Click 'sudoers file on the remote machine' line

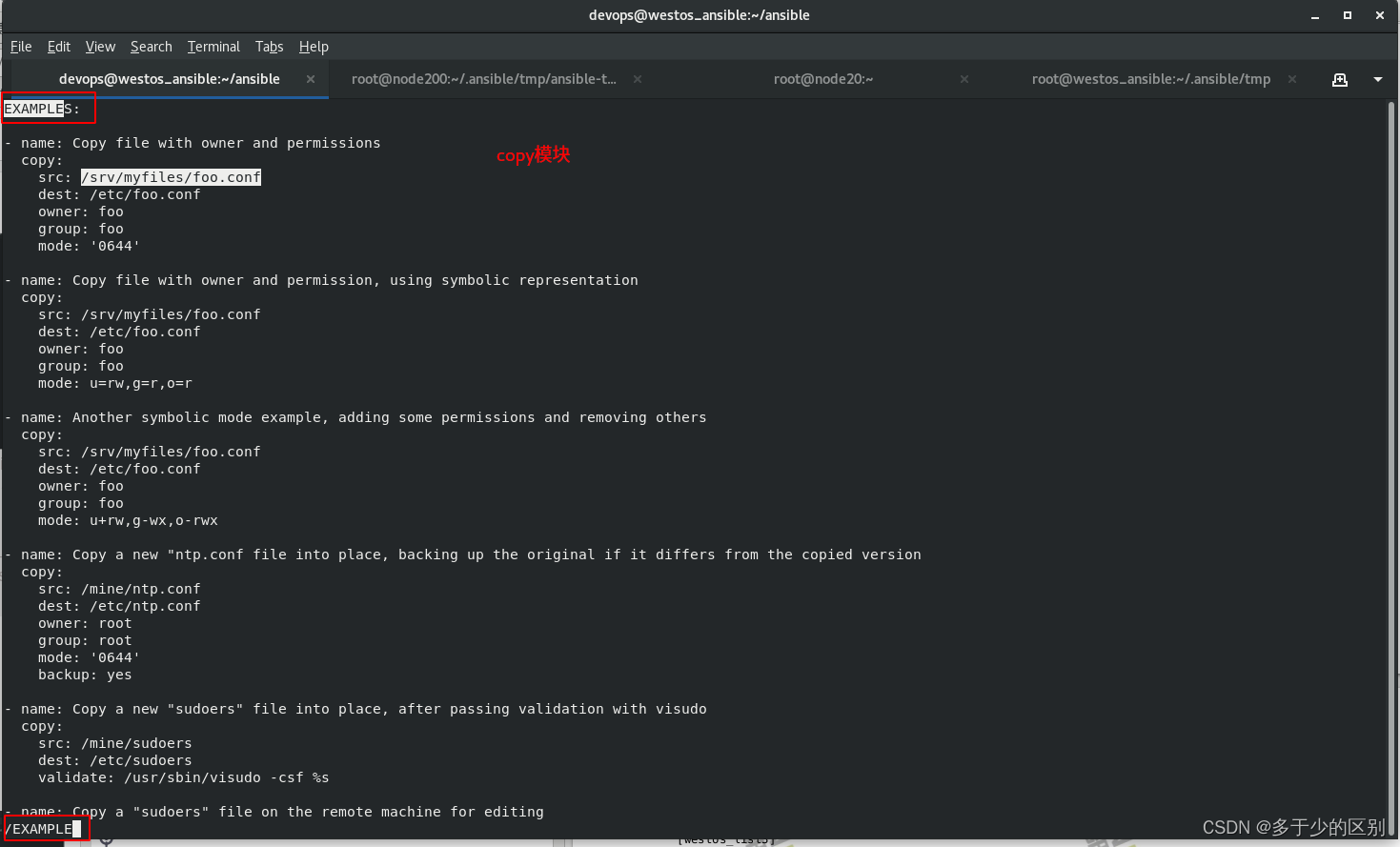click(274, 812)
